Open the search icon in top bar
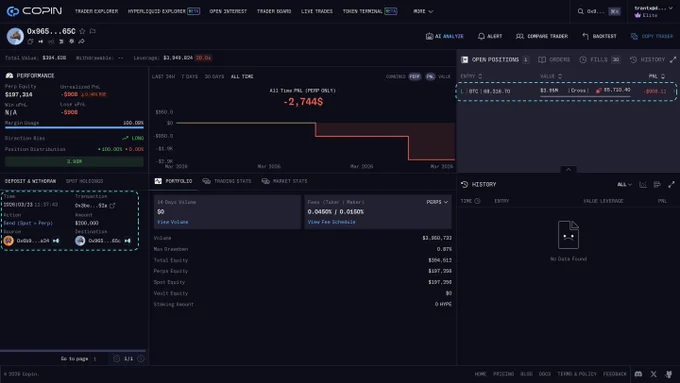Image resolution: width=680 pixels, height=383 pixels. tap(580, 11)
